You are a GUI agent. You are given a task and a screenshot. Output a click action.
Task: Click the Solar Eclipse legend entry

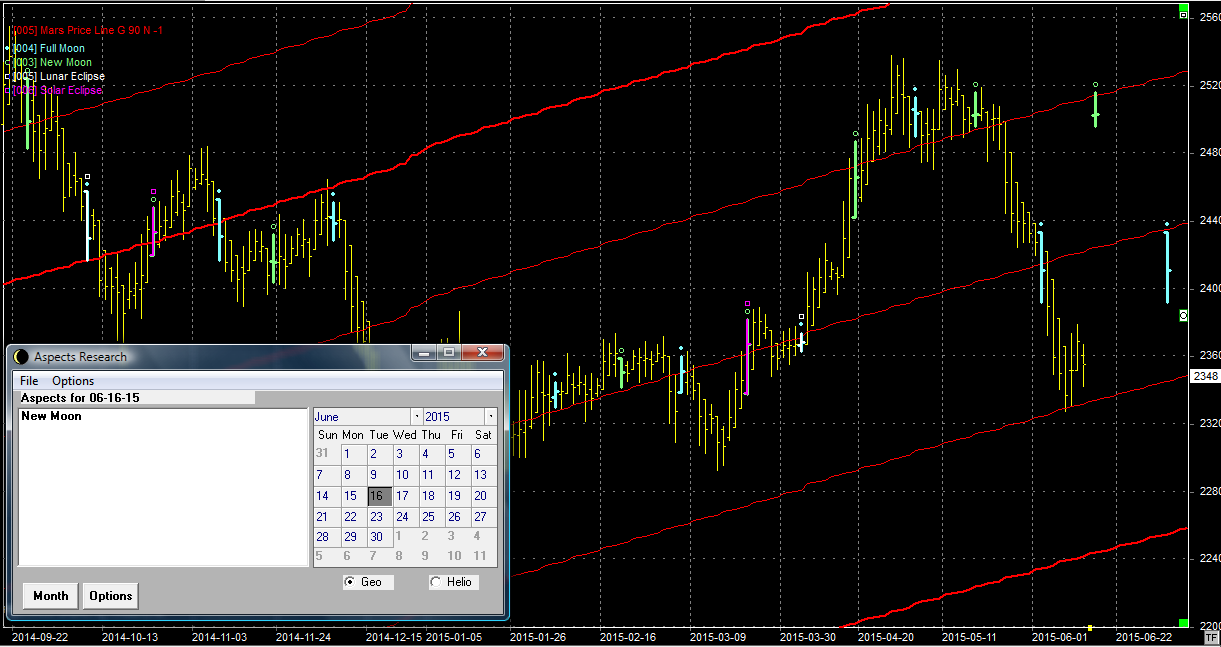(x=58, y=90)
